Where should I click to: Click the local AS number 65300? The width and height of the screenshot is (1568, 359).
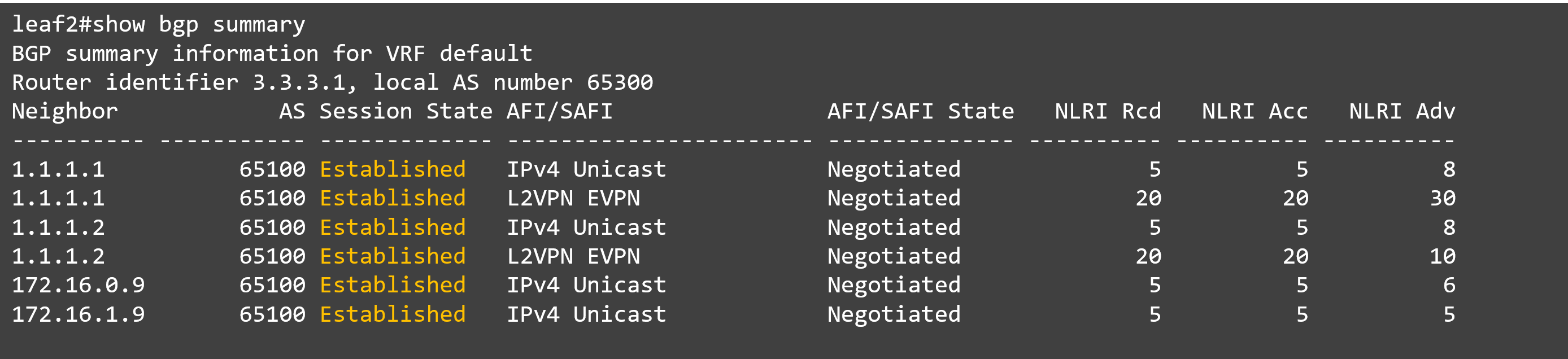pos(619,83)
